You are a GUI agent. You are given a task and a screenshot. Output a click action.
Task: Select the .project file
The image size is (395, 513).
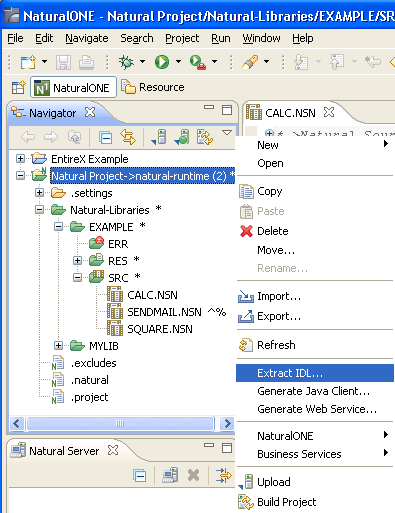(x=89, y=397)
